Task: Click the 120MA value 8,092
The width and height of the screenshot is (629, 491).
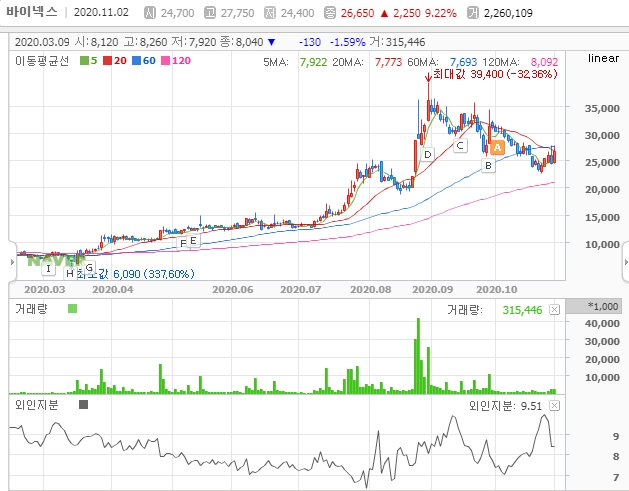Action: (x=544, y=62)
